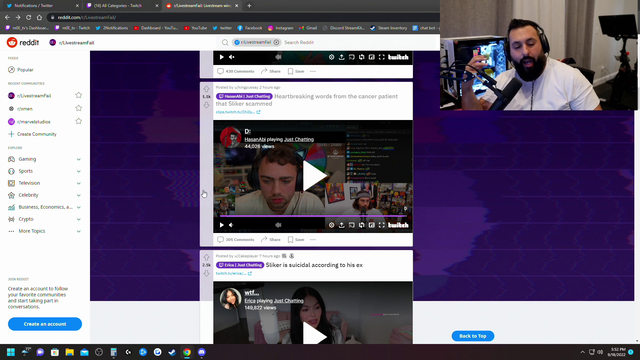Click Create Community plus icon
Screen dimensions: 640x360
11,134
